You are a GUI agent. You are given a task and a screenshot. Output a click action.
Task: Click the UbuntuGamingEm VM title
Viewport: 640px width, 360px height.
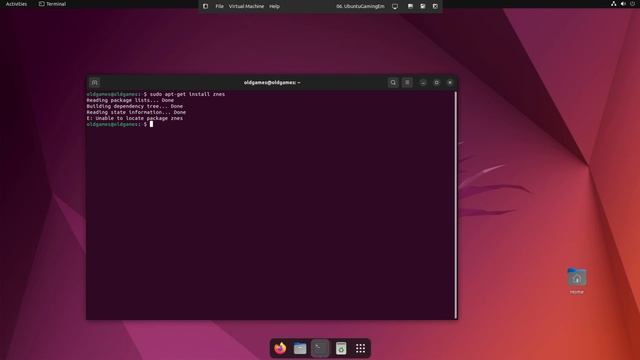(x=360, y=6)
